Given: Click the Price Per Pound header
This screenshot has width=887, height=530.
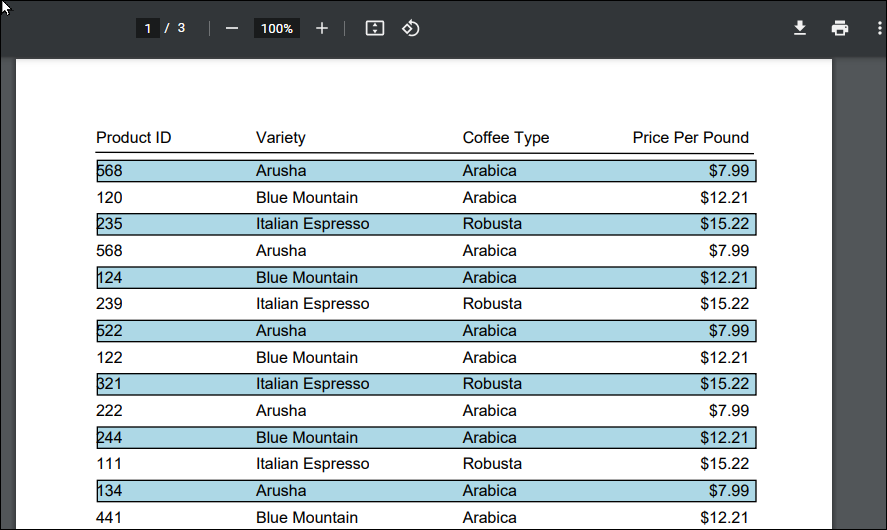Looking at the screenshot, I should point(690,138).
